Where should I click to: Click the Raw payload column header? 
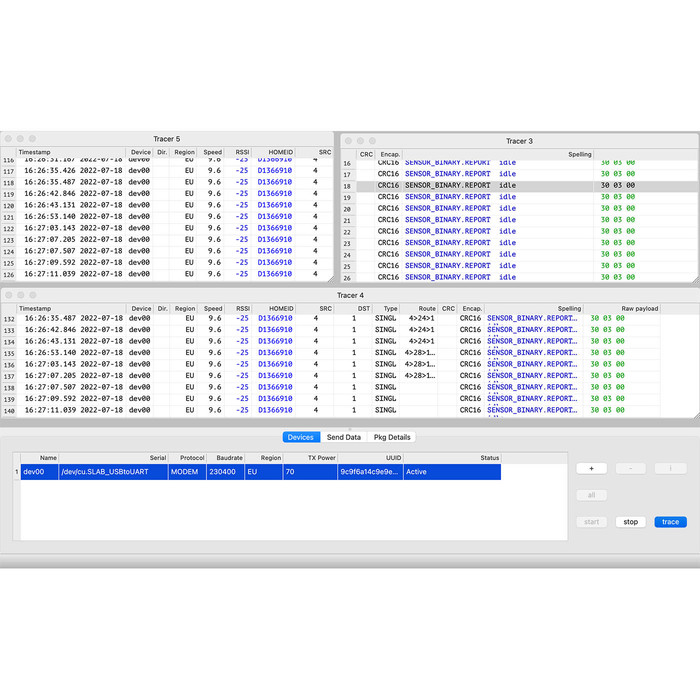[x=640, y=309]
